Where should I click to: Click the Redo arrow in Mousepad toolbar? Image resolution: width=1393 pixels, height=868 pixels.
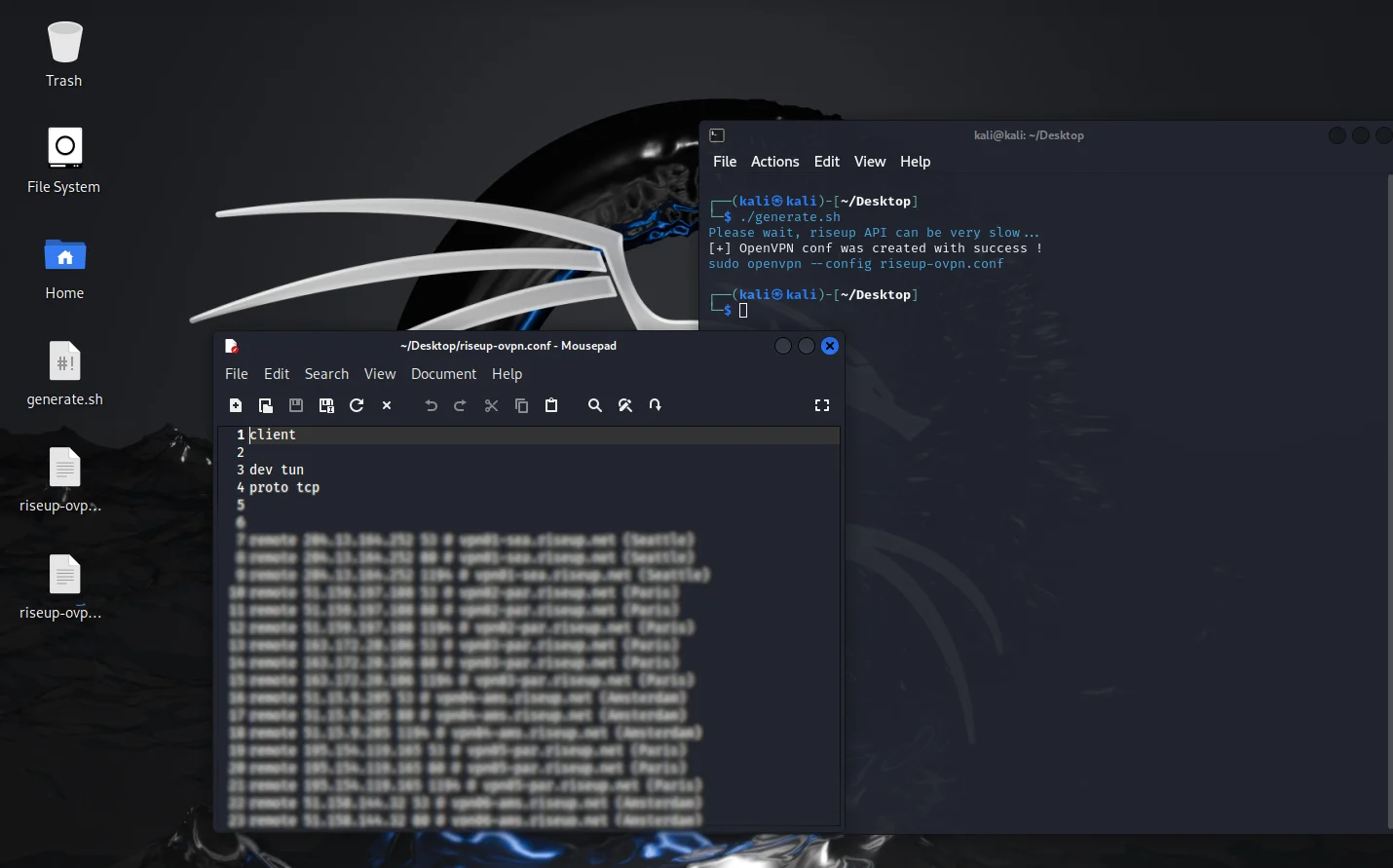click(x=461, y=405)
